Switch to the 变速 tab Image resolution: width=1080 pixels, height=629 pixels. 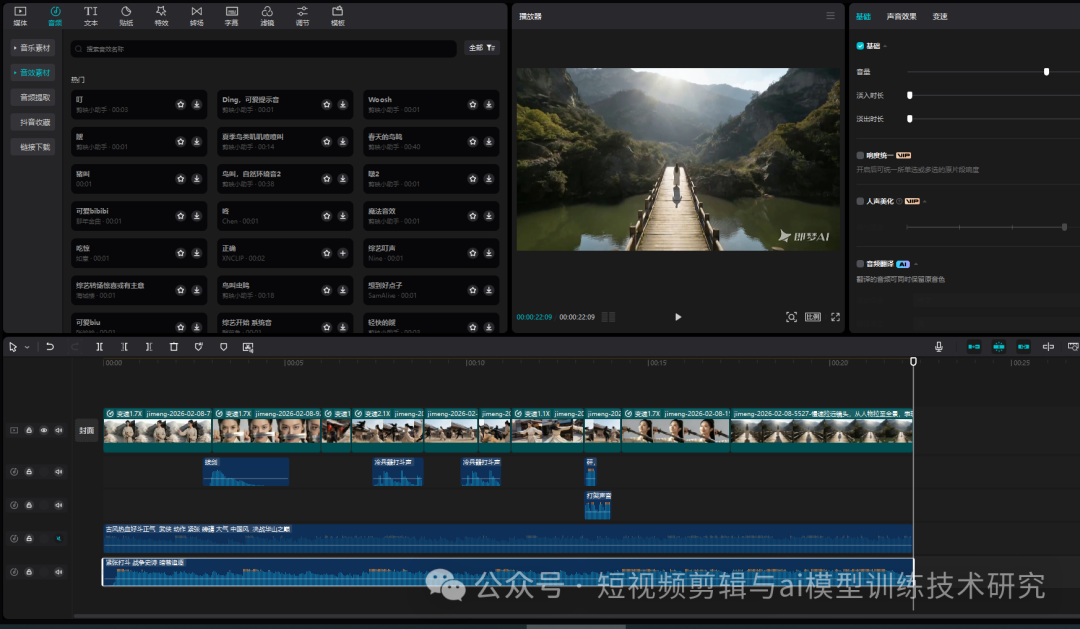click(x=939, y=17)
